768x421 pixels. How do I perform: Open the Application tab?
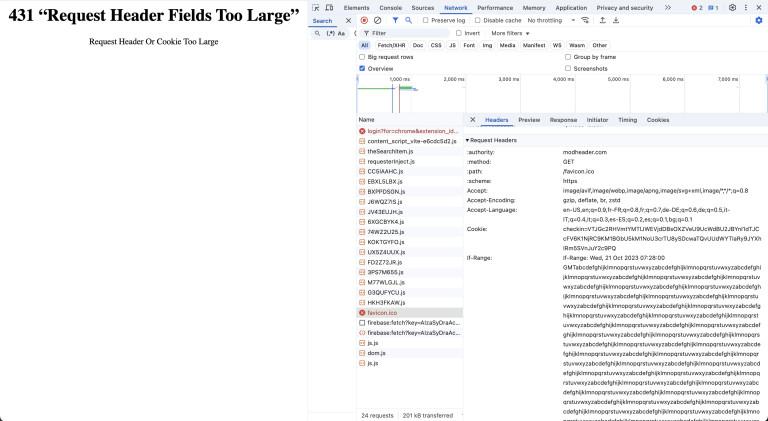[x=571, y=8]
